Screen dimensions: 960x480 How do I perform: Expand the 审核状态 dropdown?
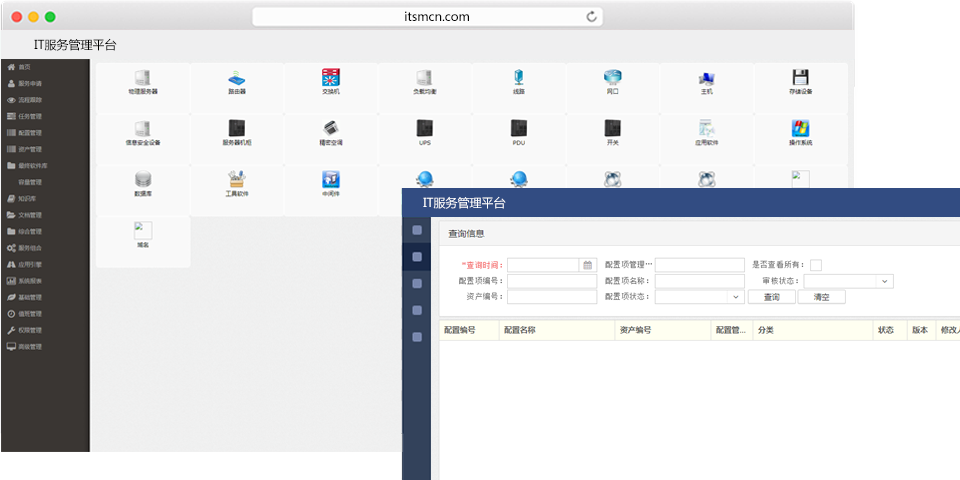[x=885, y=281]
